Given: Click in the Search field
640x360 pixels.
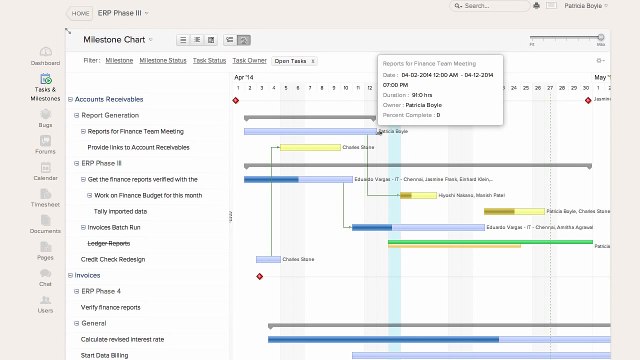Looking at the screenshot, I should pyautogui.click(x=490, y=6).
